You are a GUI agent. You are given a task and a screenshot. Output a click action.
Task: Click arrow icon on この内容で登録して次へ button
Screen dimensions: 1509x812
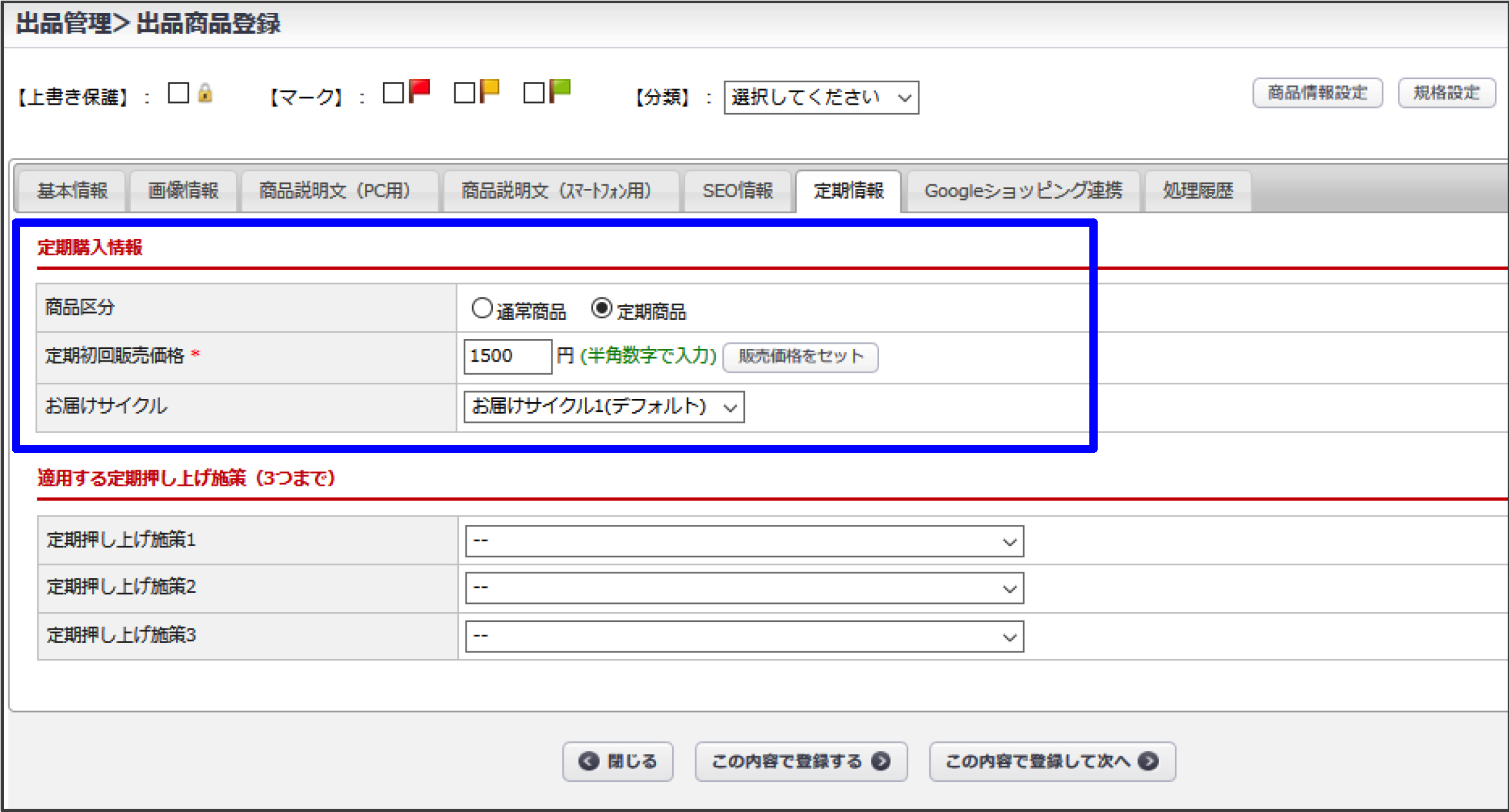tap(1148, 761)
